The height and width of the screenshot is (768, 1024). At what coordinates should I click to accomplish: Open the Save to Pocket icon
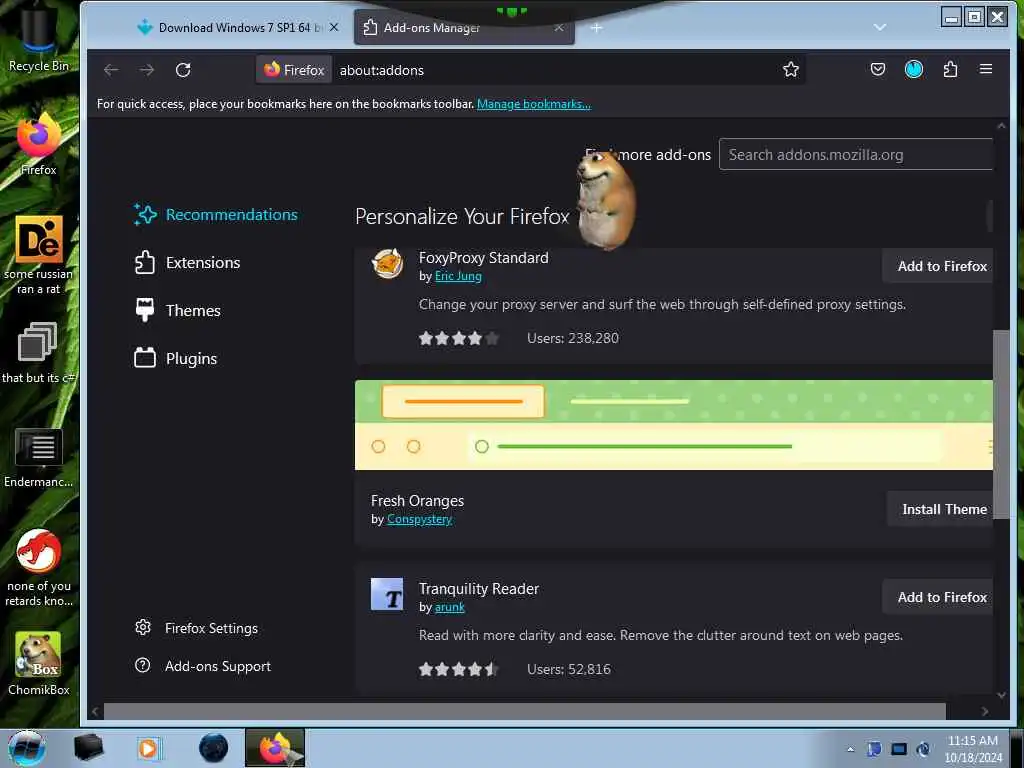(878, 69)
